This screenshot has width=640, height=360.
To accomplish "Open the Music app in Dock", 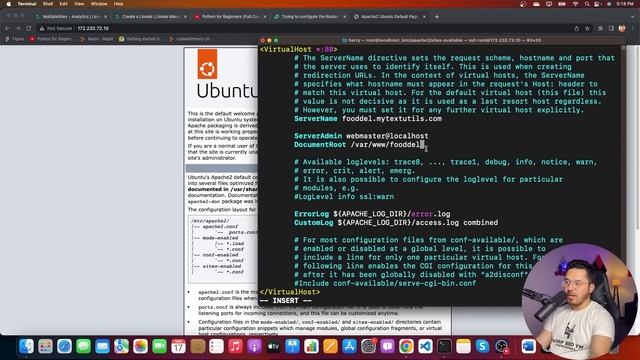I will tap(235, 347).
